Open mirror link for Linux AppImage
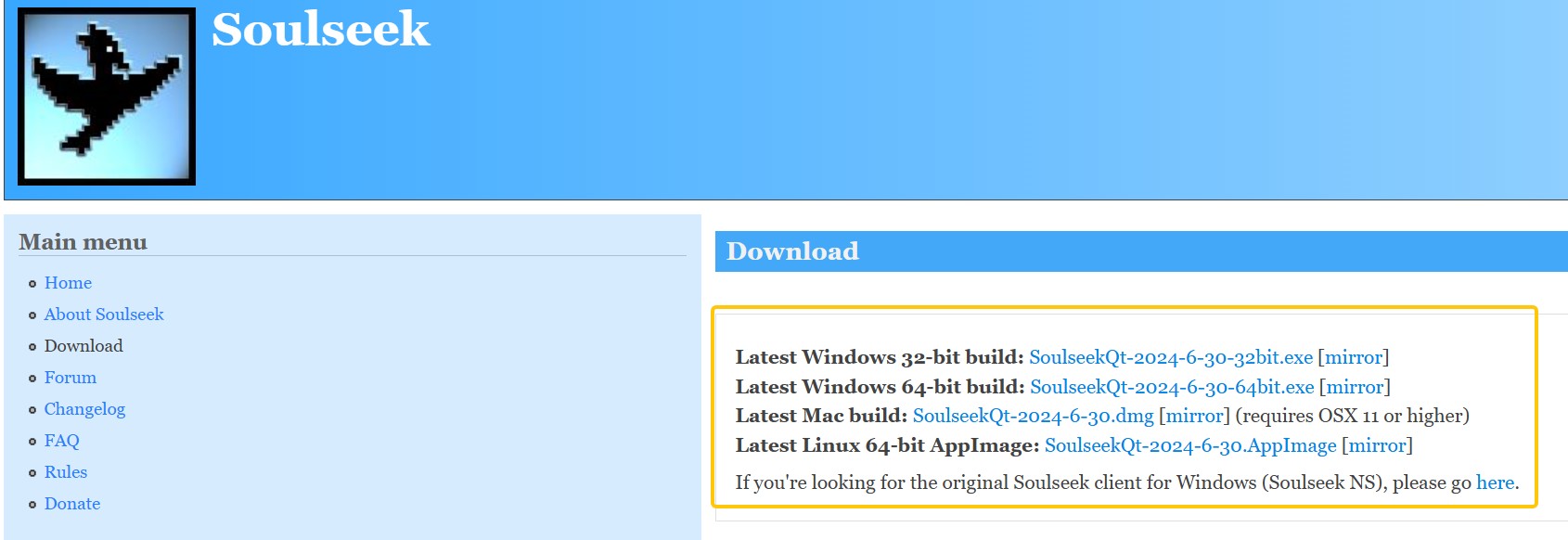The image size is (1568, 540). point(1377,445)
